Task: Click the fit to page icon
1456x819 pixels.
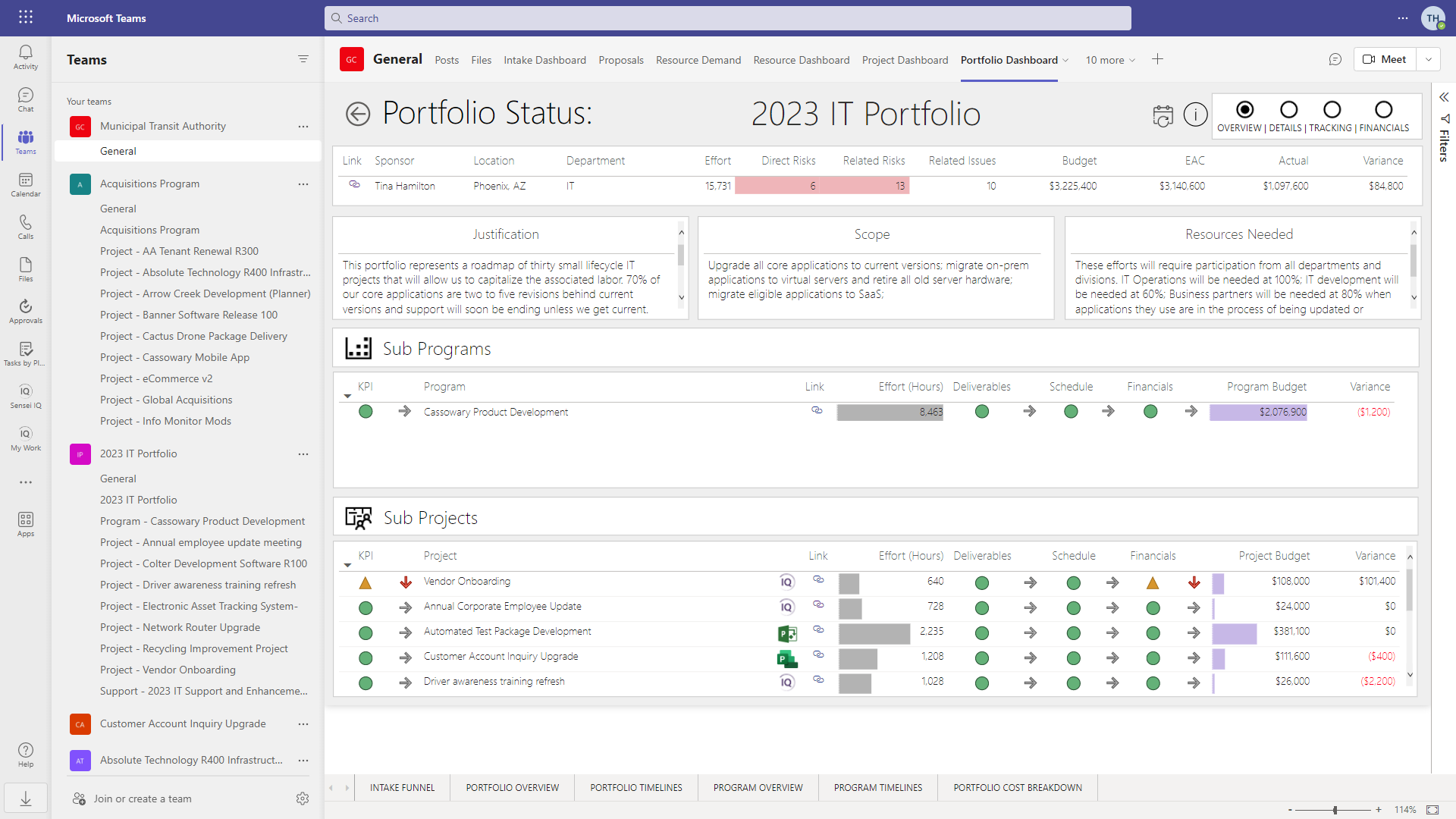Action: tap(1432, 810)
